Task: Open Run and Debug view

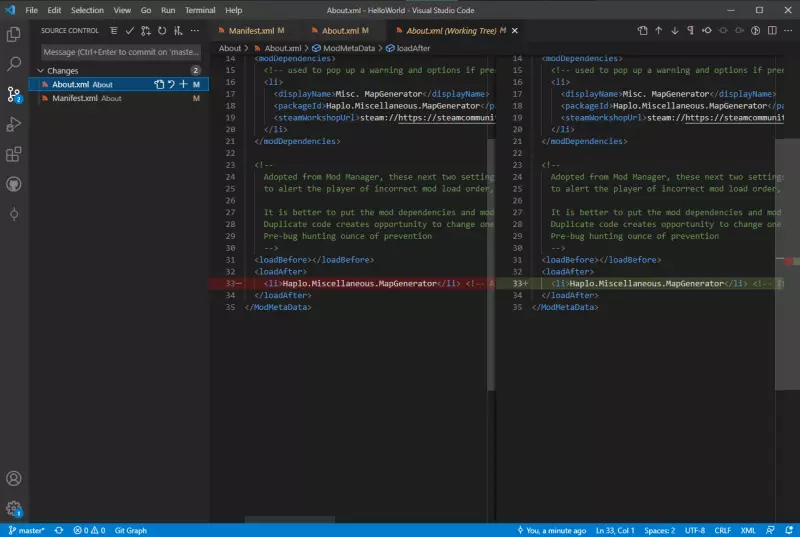Action: 14,124
